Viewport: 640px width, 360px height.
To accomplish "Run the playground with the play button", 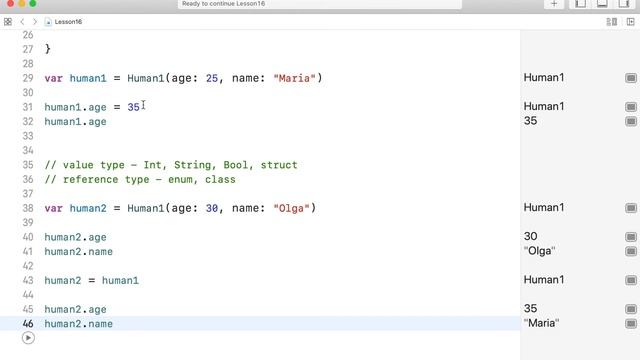I will (x=28, y=338).
